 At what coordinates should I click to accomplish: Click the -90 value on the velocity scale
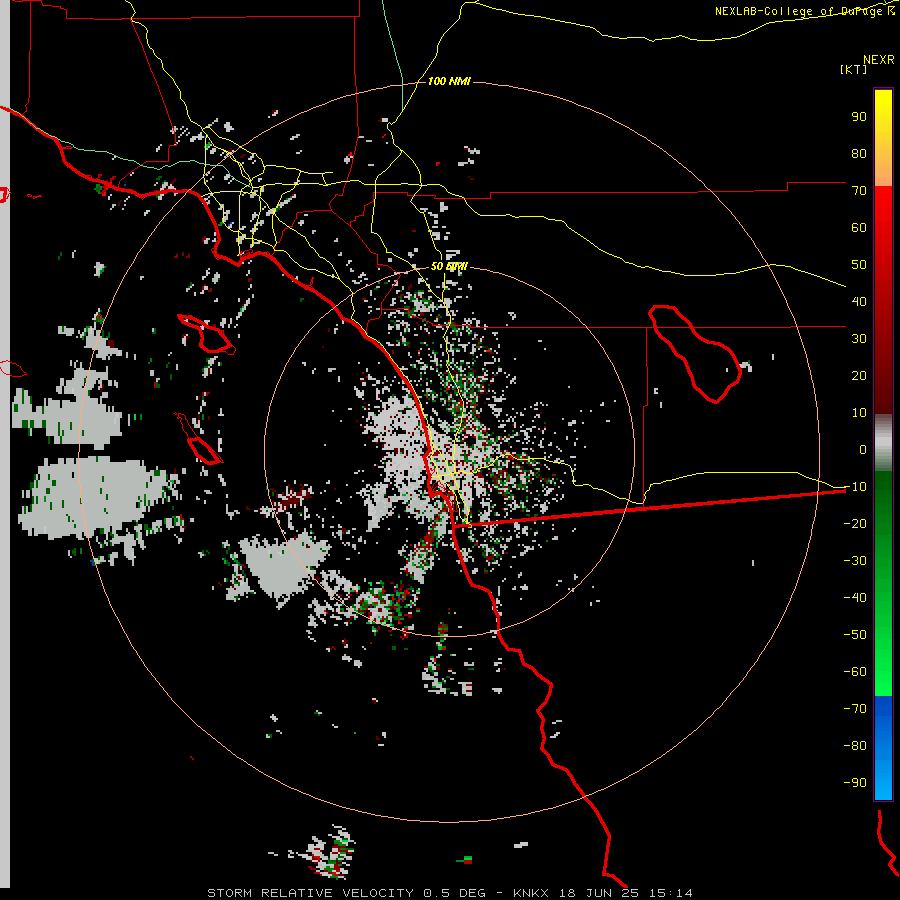point(855,783)
